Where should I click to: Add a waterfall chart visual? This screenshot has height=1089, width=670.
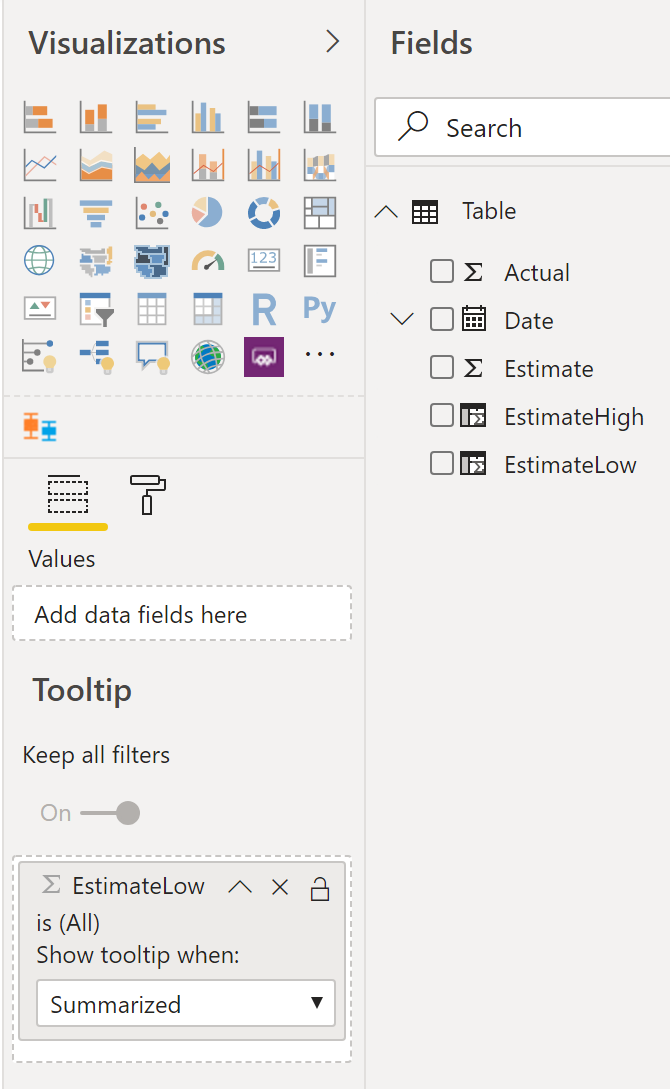pos(40,213)
